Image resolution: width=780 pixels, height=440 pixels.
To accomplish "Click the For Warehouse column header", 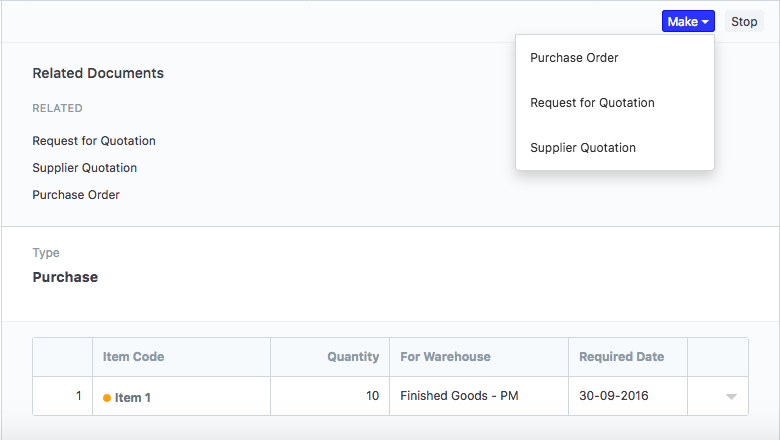I will 445,357.
